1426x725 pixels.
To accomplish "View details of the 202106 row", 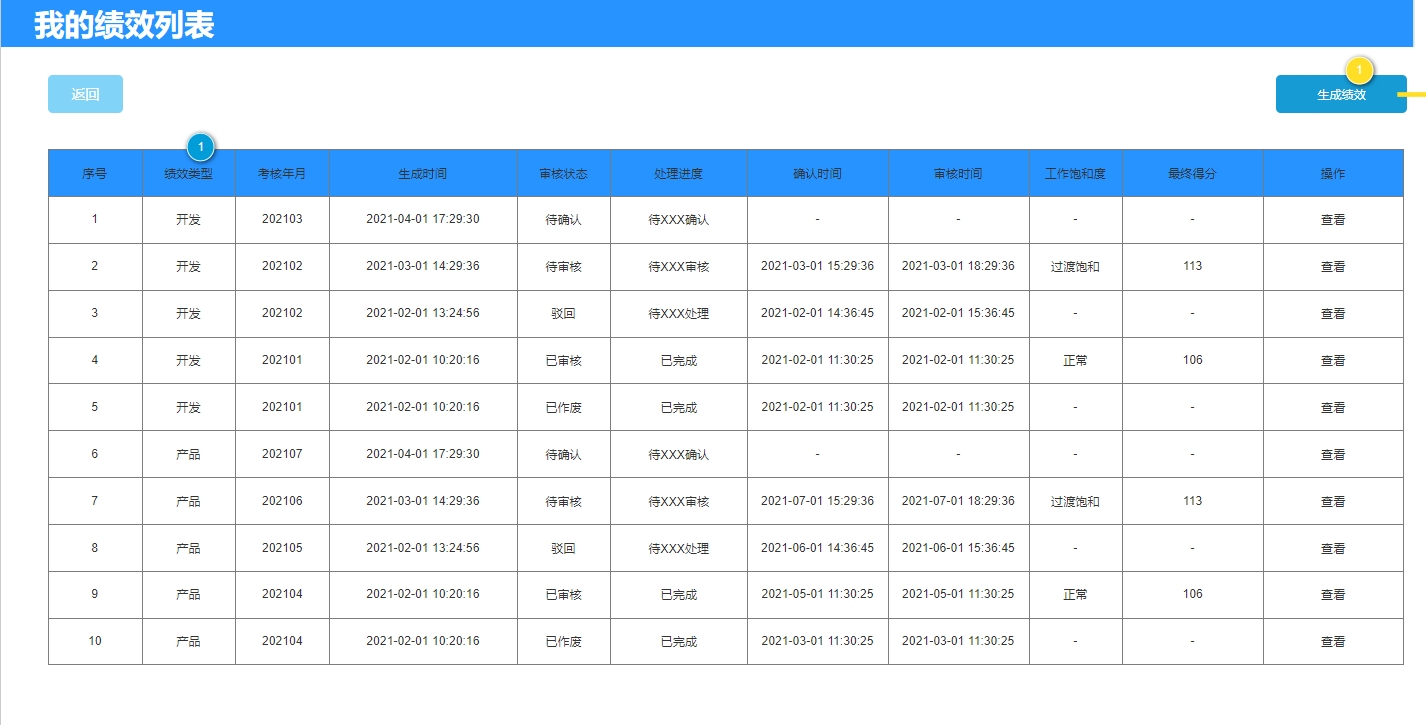I will 1333,502.
